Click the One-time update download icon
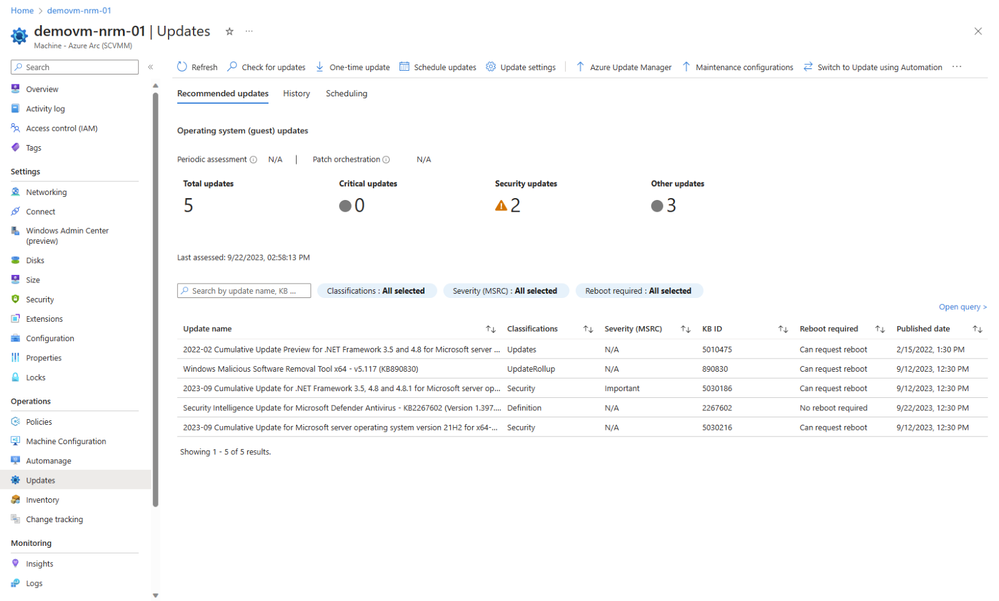Image resolution: width=999 pixels, height=601 pixels. [320, 67]
